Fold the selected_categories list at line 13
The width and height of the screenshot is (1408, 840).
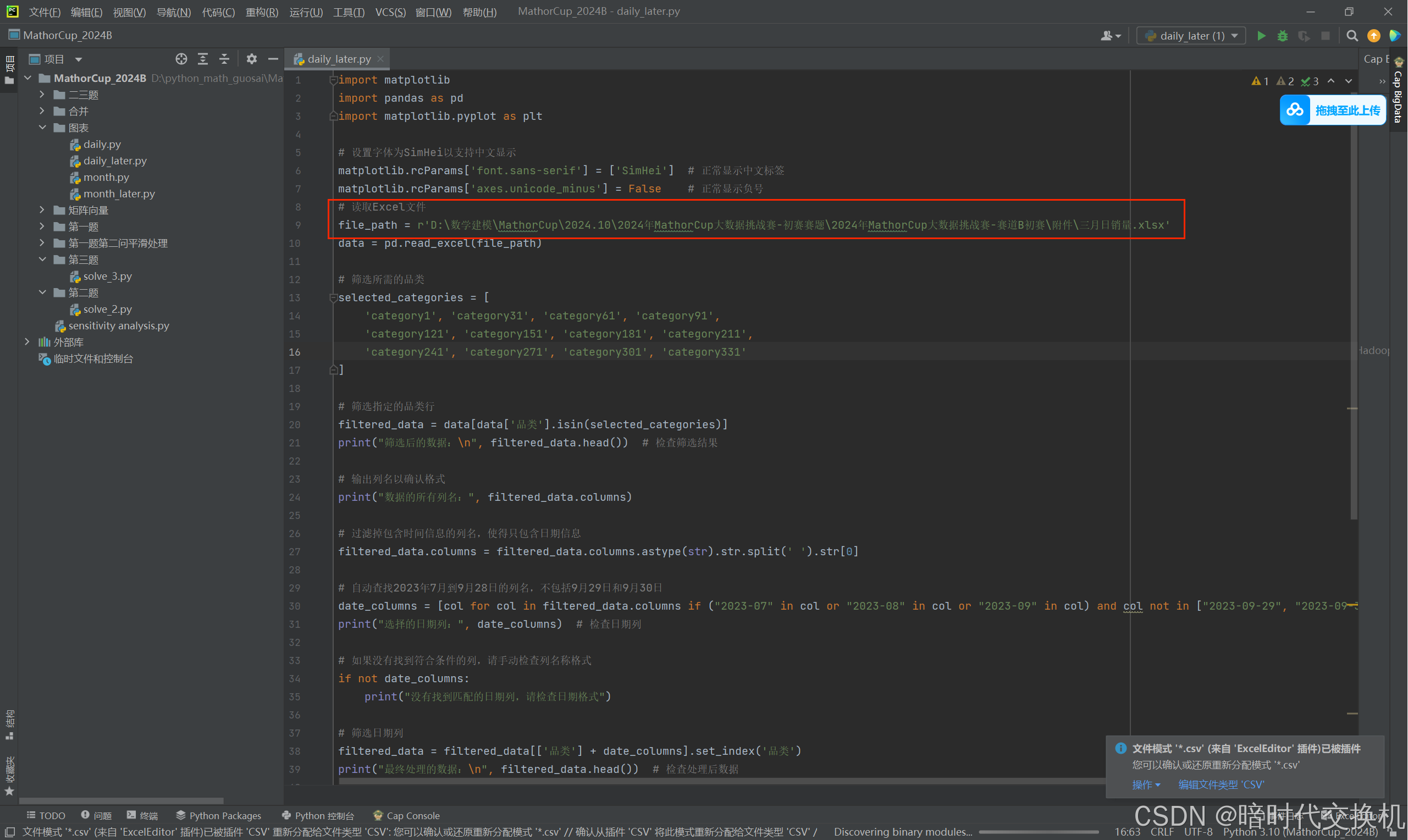point(333,298)
